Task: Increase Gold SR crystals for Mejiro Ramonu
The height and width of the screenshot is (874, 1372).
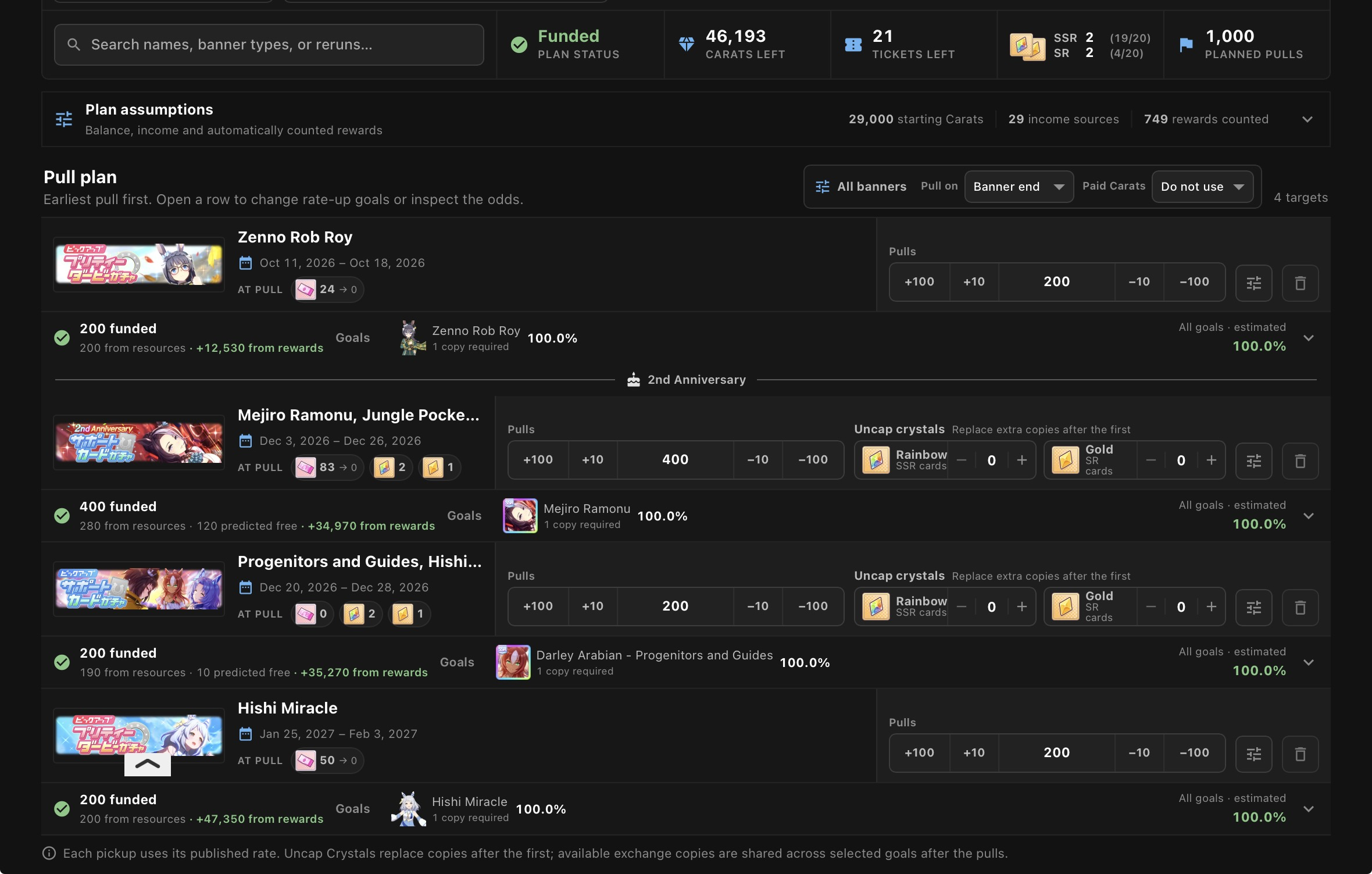Action: point(1211,461)
